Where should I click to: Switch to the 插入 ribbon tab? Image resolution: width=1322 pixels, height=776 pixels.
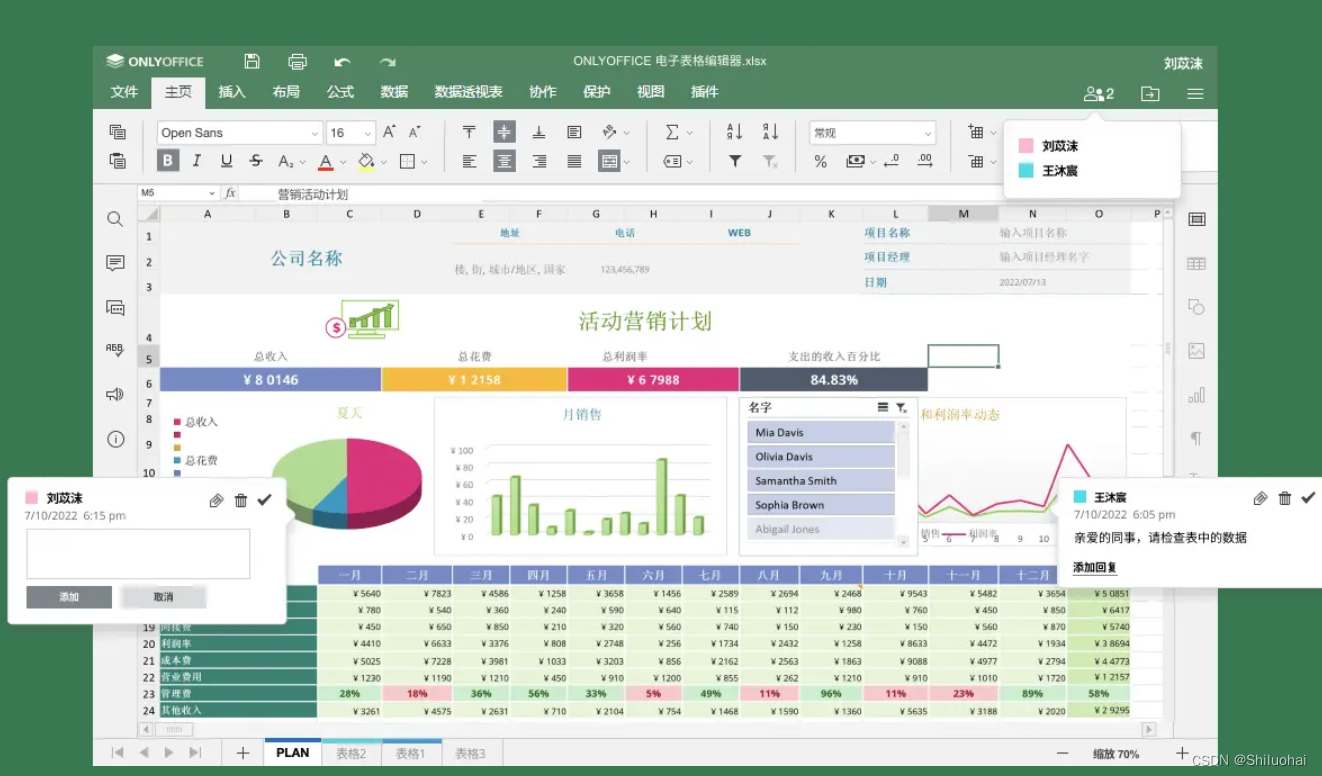(x=230, y=92)
